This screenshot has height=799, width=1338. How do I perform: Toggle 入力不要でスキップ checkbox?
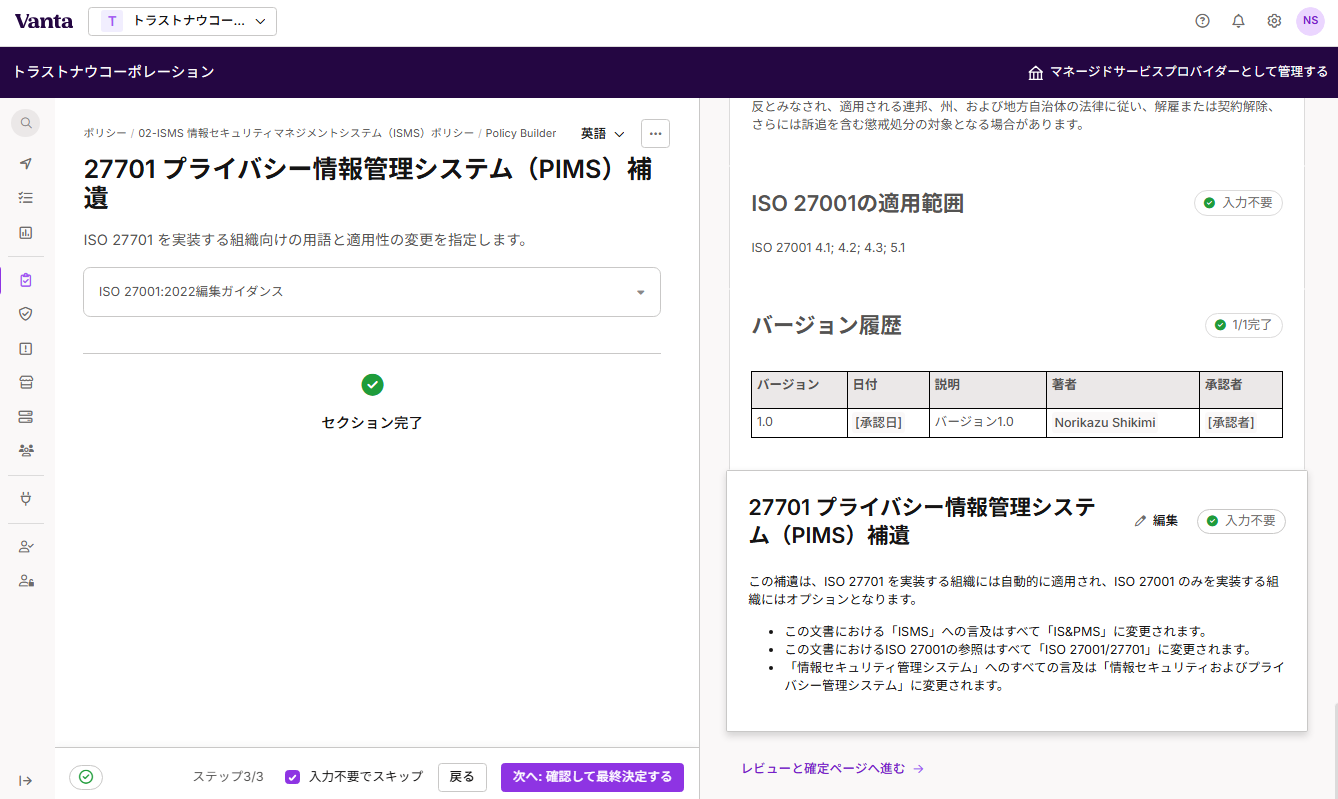coord(293,777)
